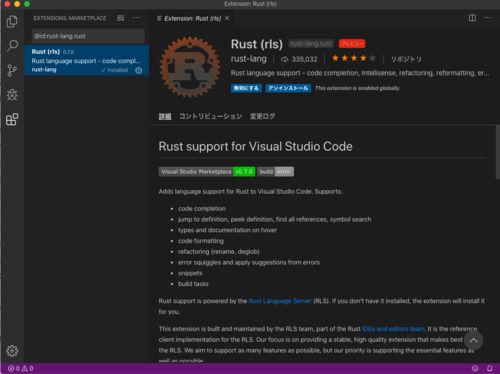Click the 'code completion' bullet item

point(202,209)
